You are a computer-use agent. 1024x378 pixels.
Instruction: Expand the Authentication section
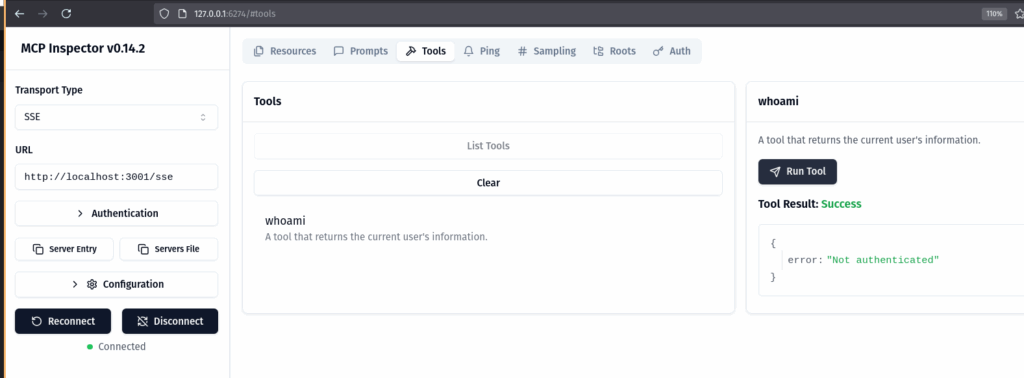pyautogui.click(x=116, y=213)
